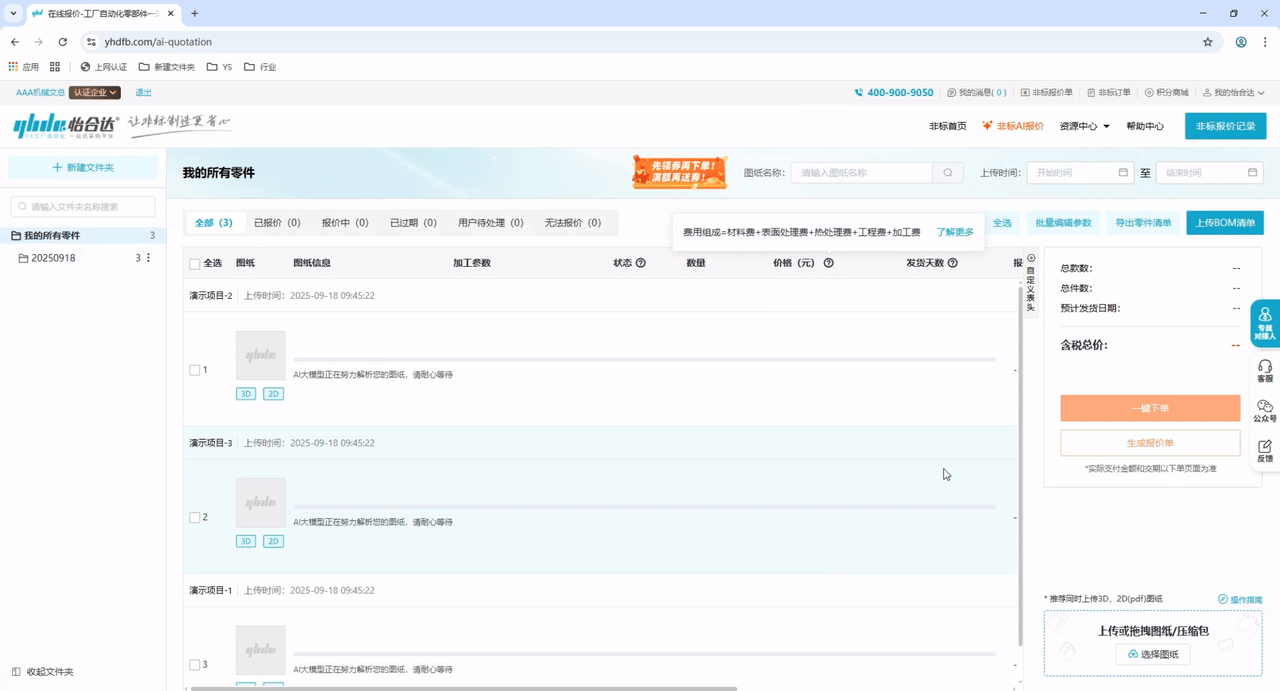Open 反馈 feedback side icon
The height and width of the screenshot is (691, 1280).
pos(1265,451)
